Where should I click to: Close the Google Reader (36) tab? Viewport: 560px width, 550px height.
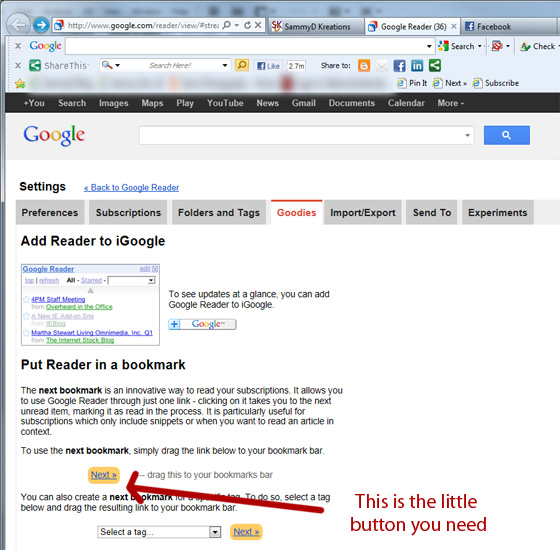453,26
